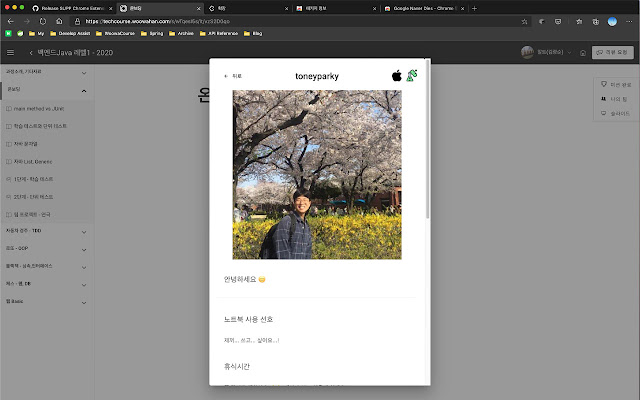This screenshot has width=640, height=400.
Task: Click 미션 완료 in the right panel
Action: pos(616,84)
